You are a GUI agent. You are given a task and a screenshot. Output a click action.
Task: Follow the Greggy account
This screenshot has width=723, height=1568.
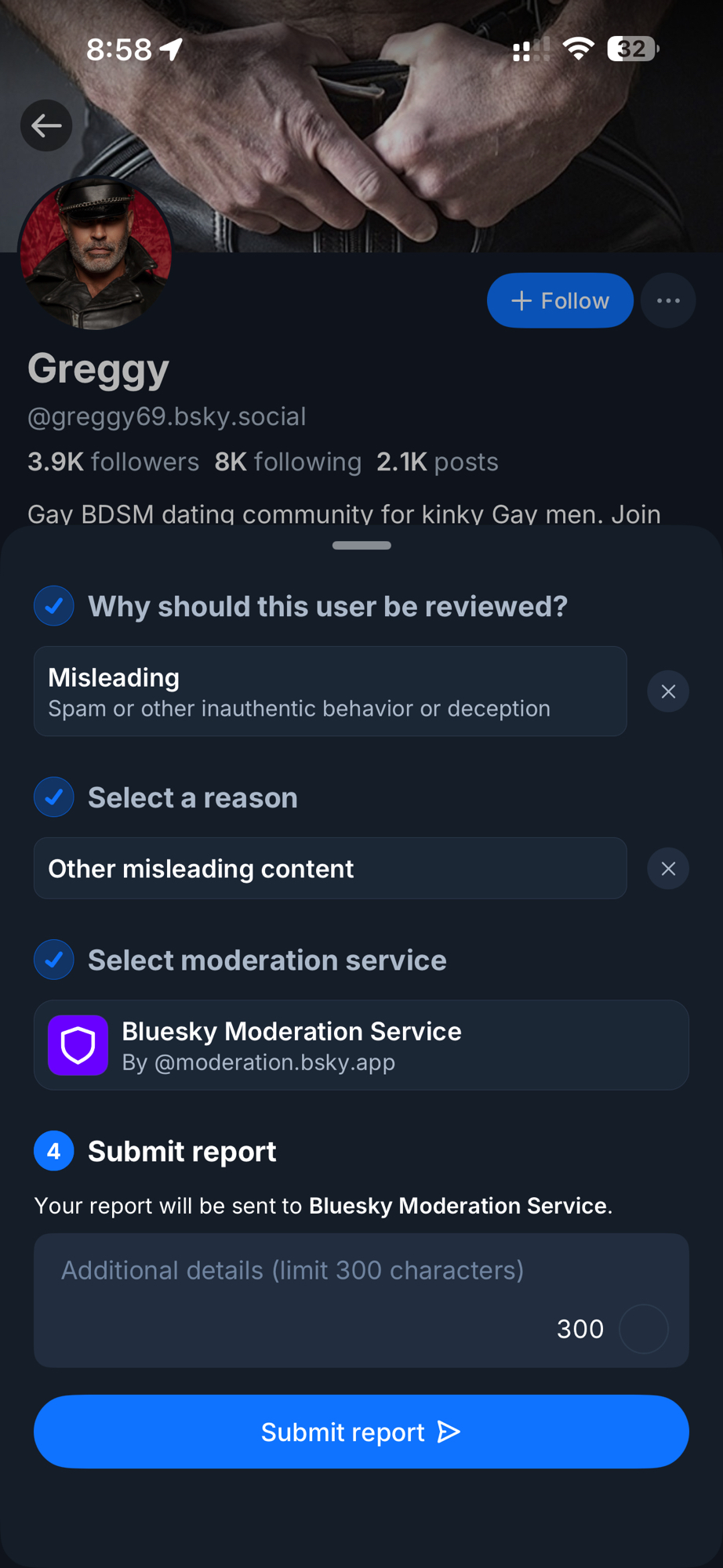(x=560, y=300)
